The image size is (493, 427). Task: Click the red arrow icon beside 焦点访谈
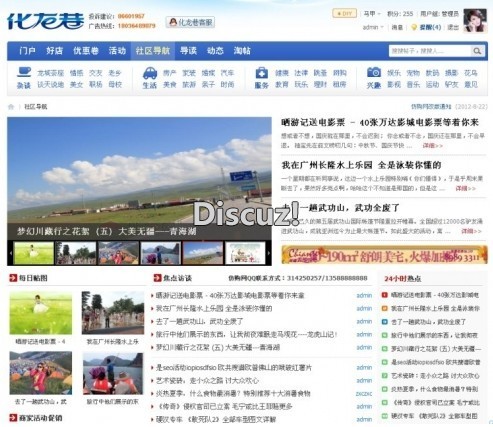(x=157, y=278)
